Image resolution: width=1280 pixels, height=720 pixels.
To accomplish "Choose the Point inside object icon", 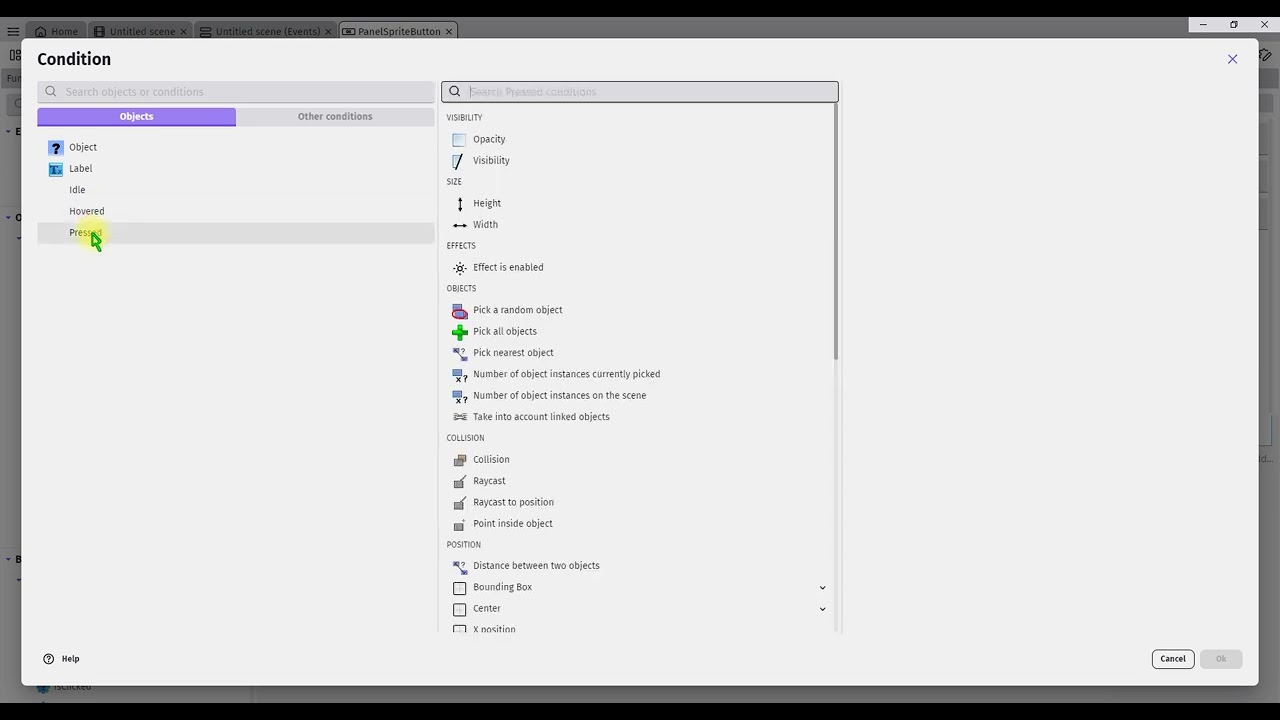I will [459, 524].
